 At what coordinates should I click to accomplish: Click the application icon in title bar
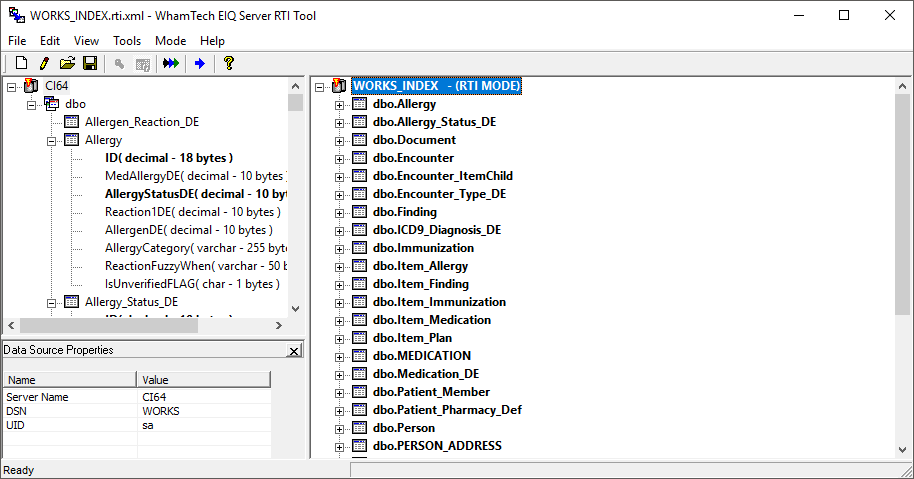tap(17, 15)
